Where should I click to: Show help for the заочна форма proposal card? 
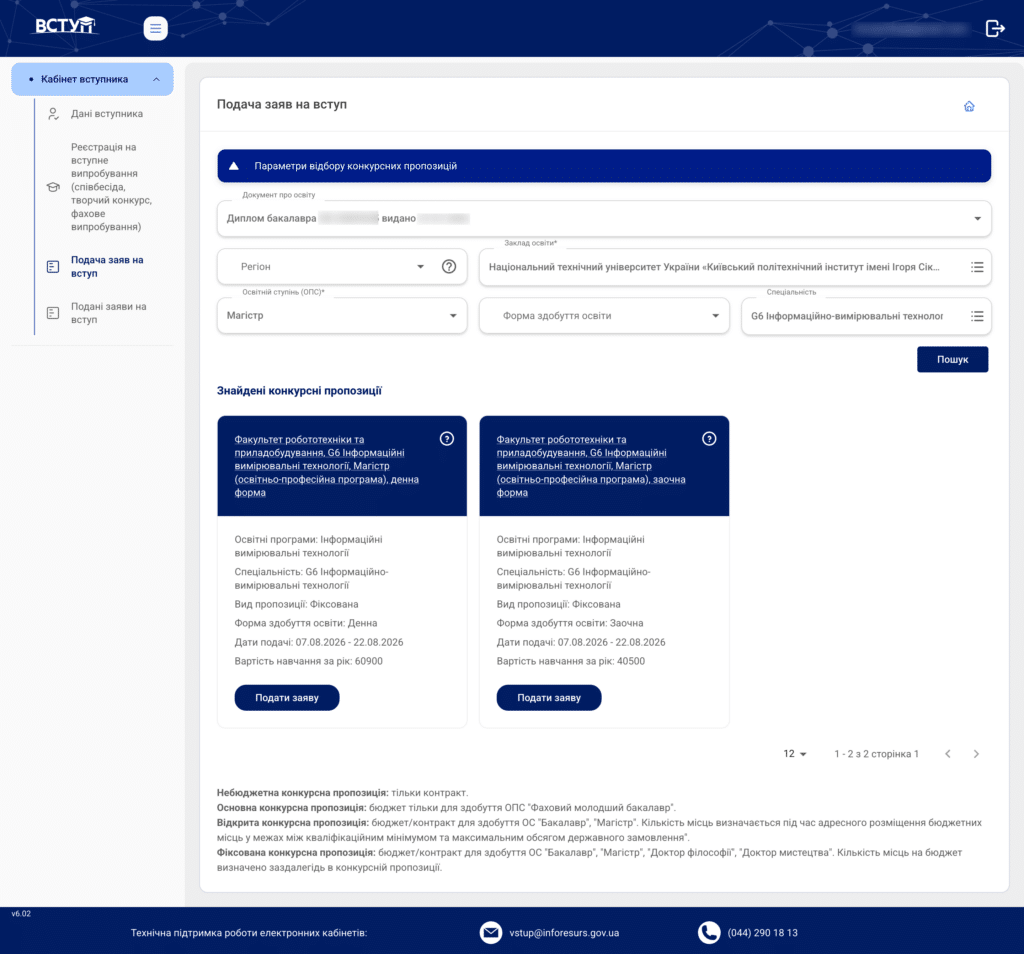[x=709, y=439]
